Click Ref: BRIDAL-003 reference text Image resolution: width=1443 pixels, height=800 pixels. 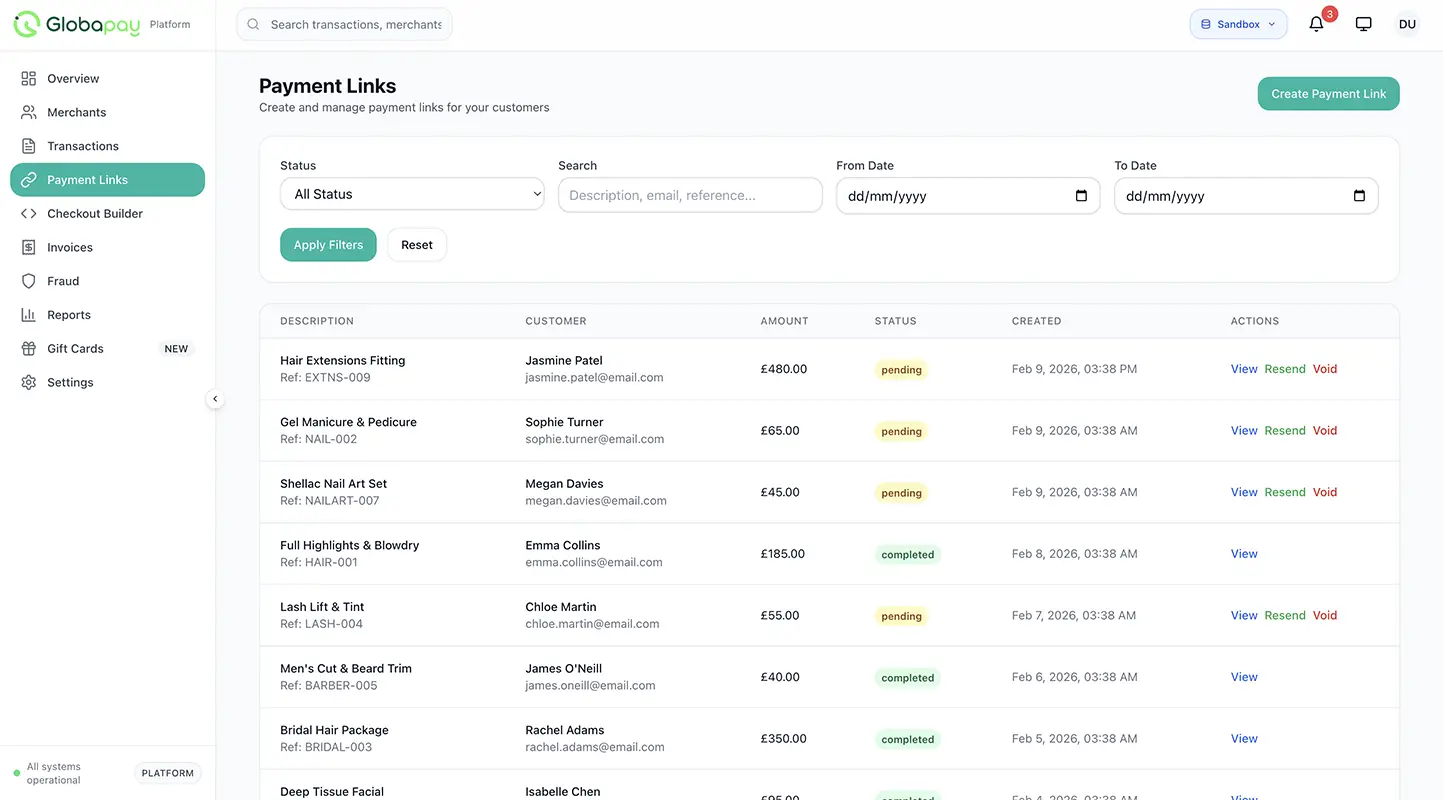point(326,747)
